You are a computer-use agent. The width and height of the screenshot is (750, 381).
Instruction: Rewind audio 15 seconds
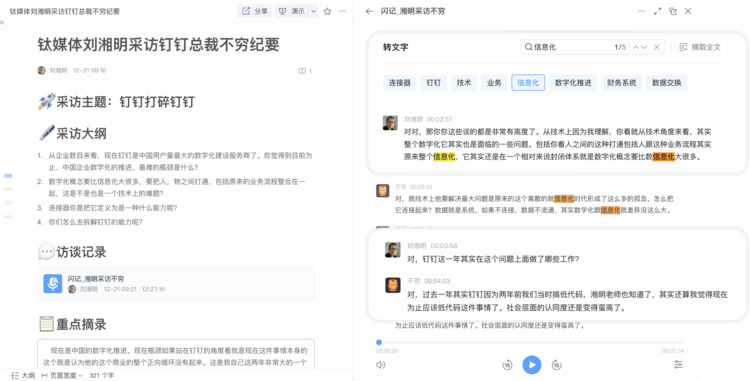507,365
